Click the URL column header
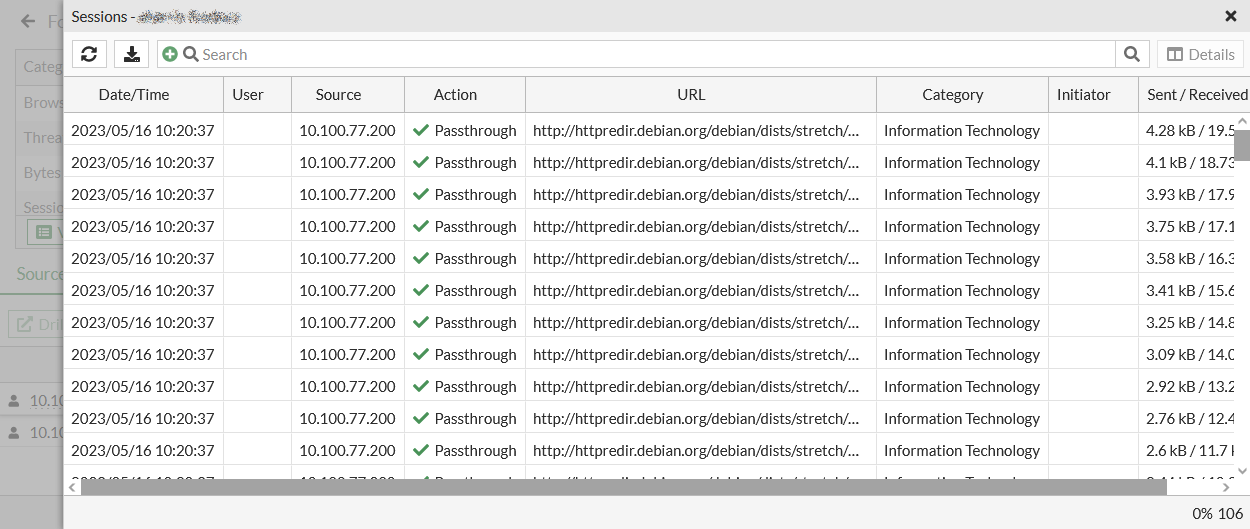The width and height of the screenshot is (1250, 529). (691, 95)
